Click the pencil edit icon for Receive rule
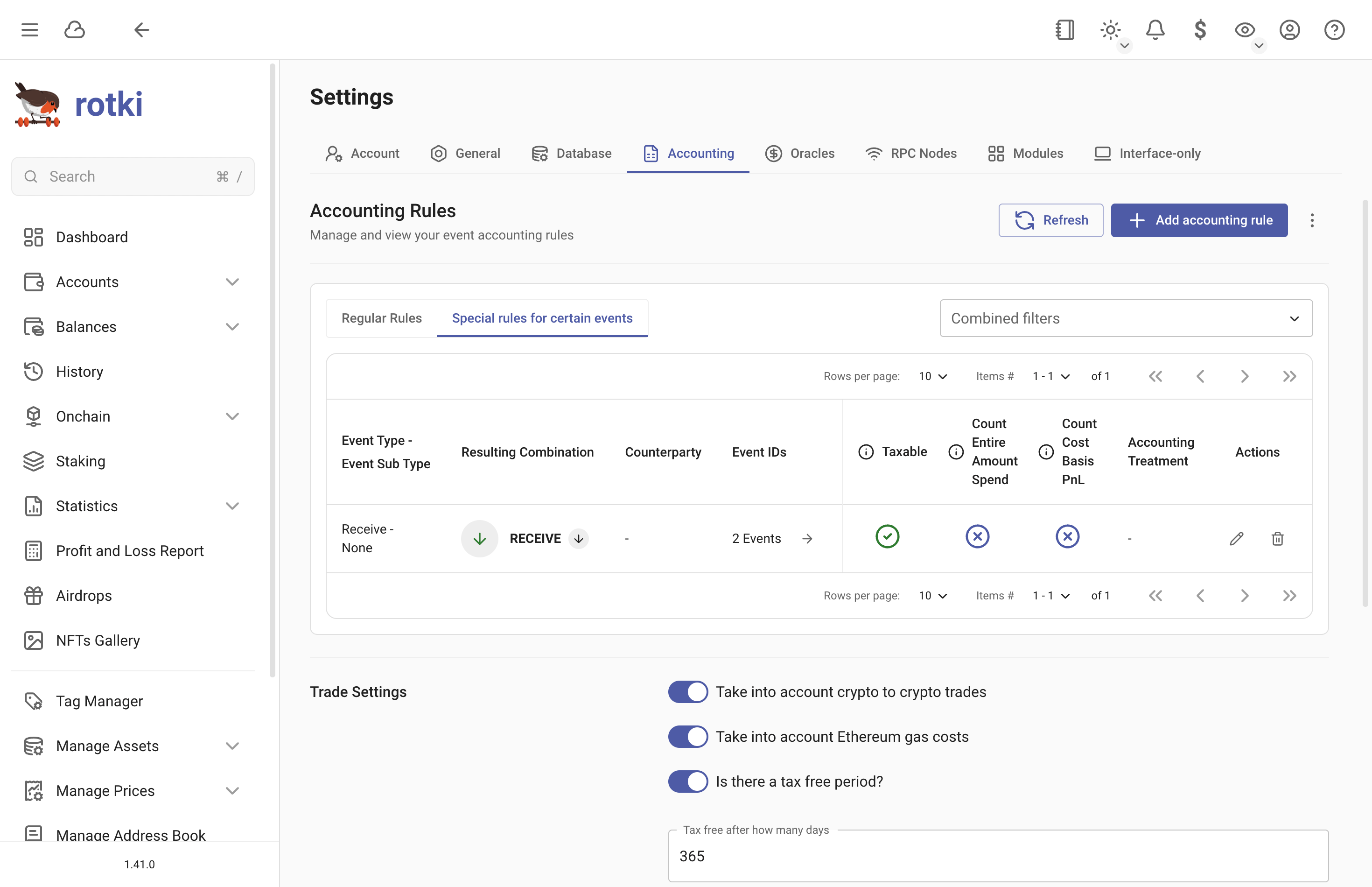1372x887 pixels. (x=1236, y=539)
